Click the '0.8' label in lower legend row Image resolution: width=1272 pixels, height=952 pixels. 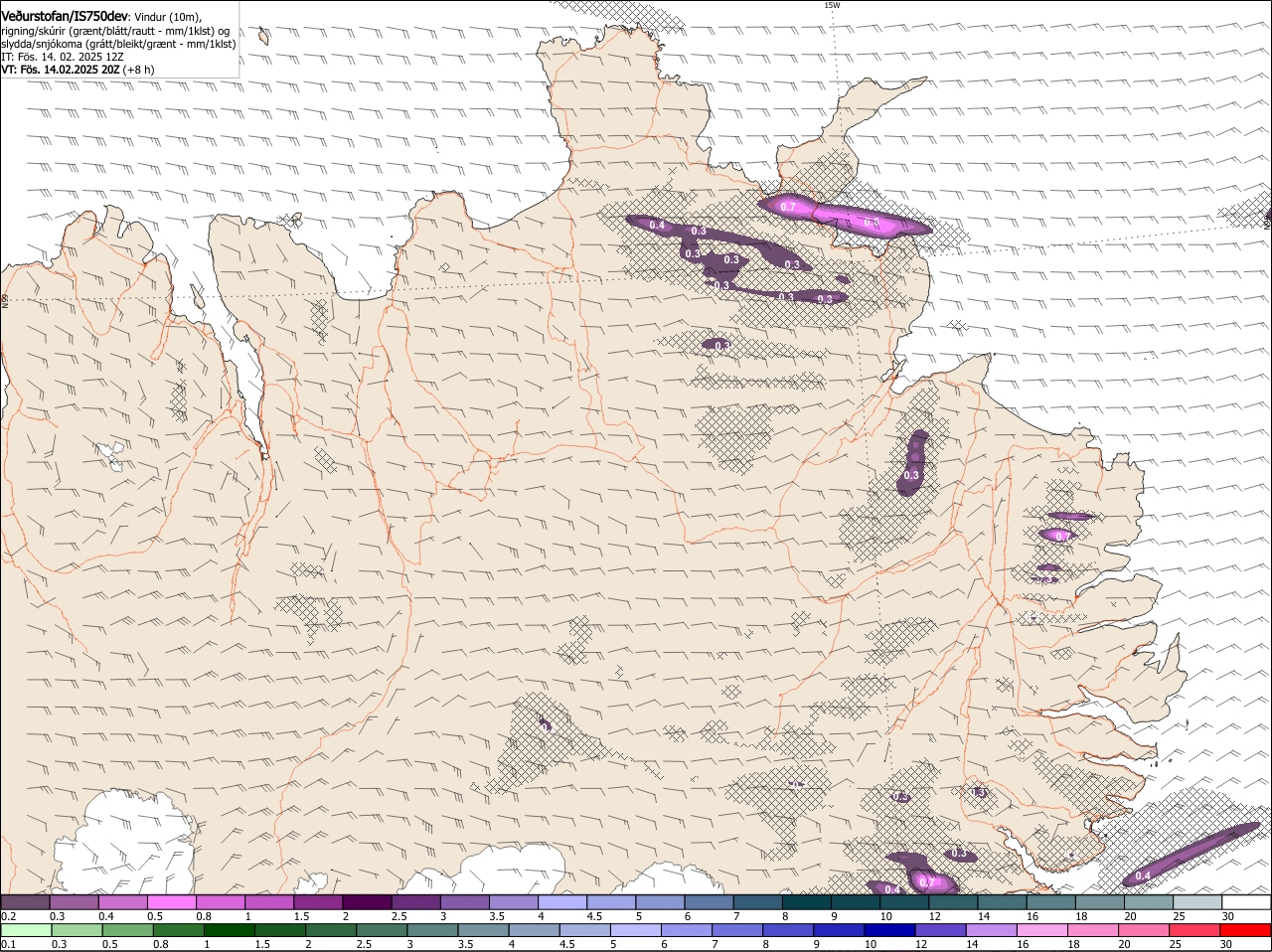pos(159,944)
